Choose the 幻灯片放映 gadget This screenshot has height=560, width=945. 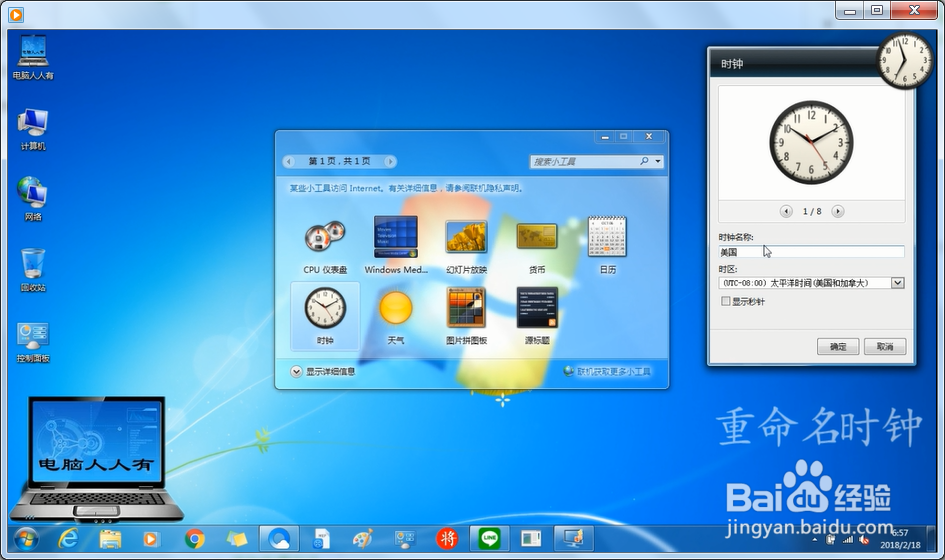click(466, 246)
